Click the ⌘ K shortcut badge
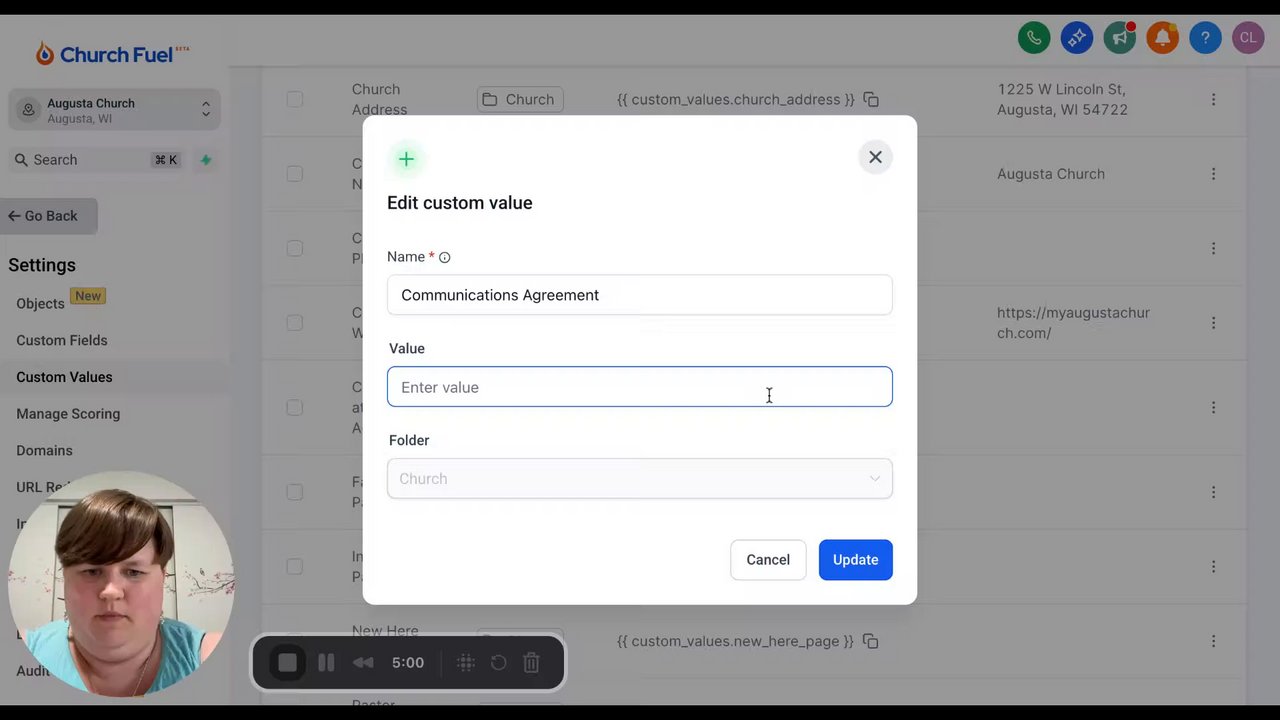The image size is (1280, 720). (x=165, y=160)
